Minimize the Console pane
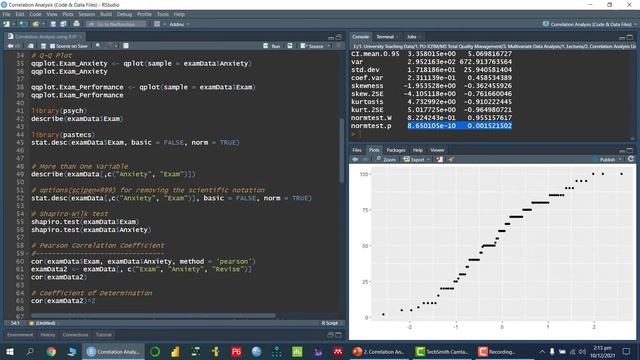 tap(622, 37)
